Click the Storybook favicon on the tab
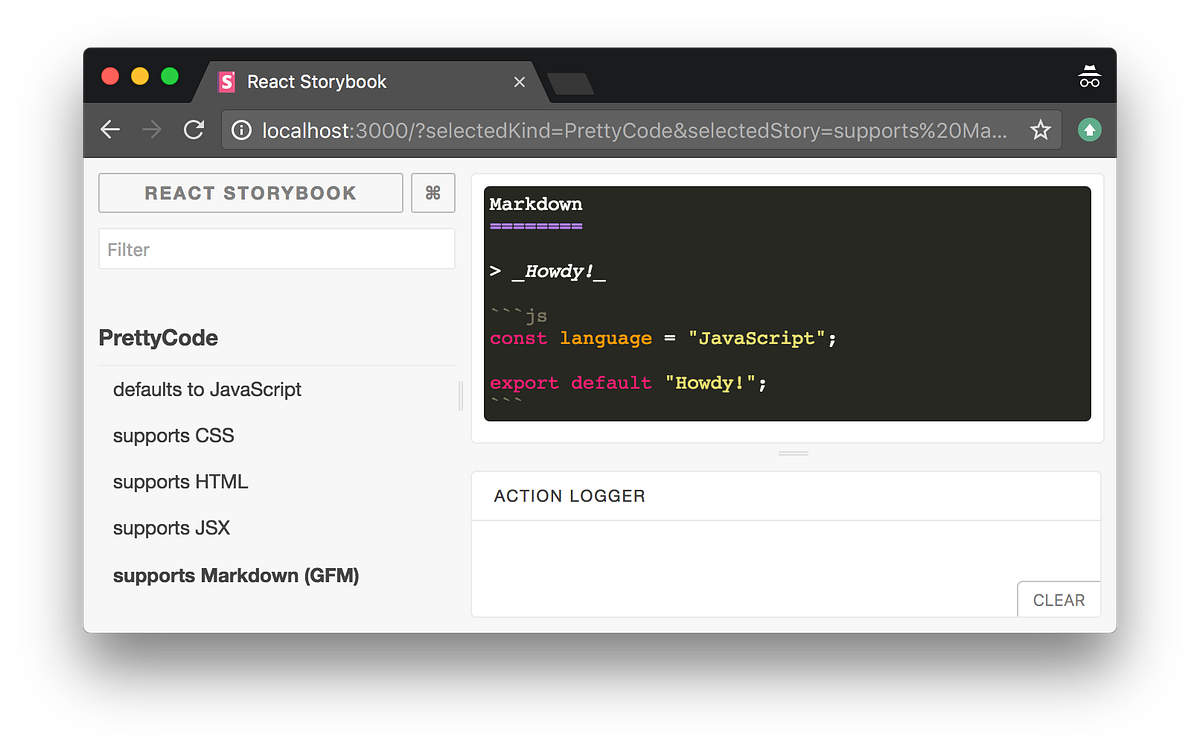Image resolution: width=1200 pixels, height=752 pixels. pos(227,82)
